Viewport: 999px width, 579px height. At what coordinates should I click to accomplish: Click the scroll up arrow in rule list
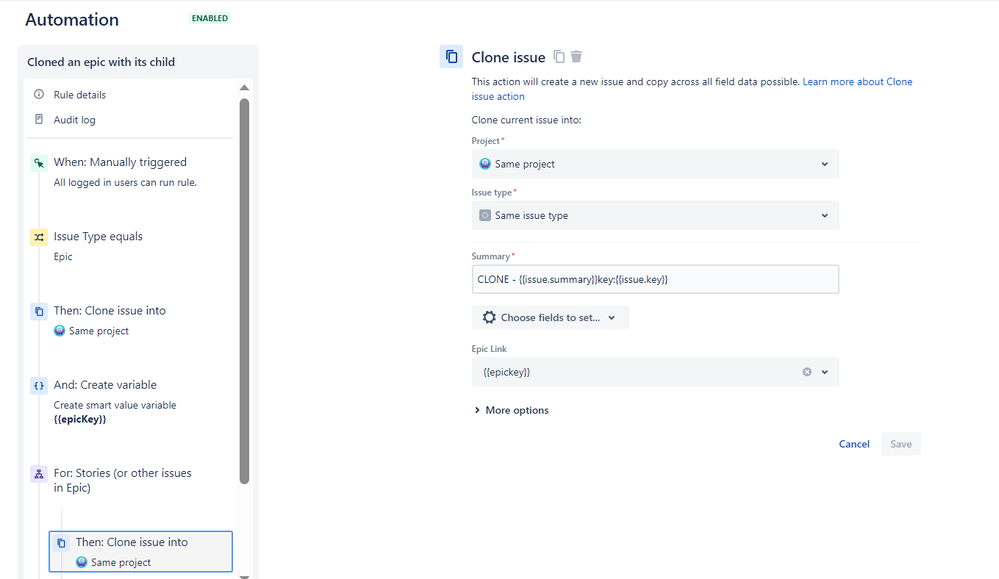tap(244, 88)
